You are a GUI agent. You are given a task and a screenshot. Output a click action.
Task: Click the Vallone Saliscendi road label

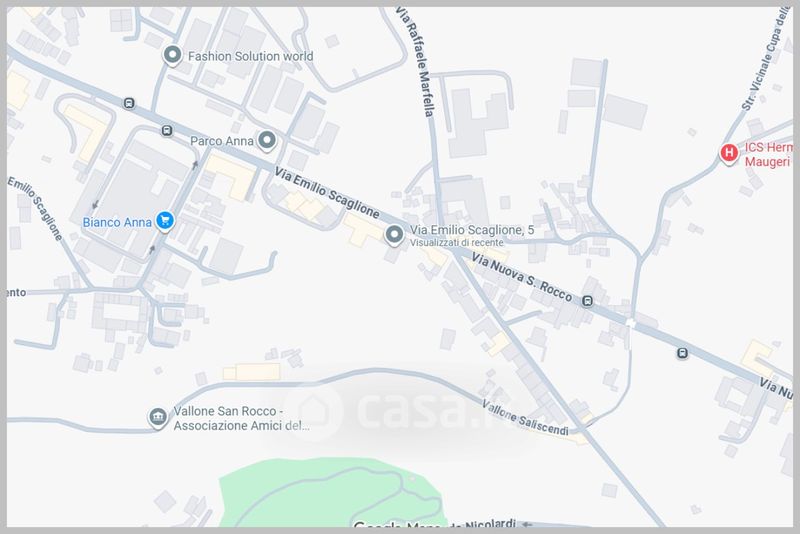(x=526, y=418)
